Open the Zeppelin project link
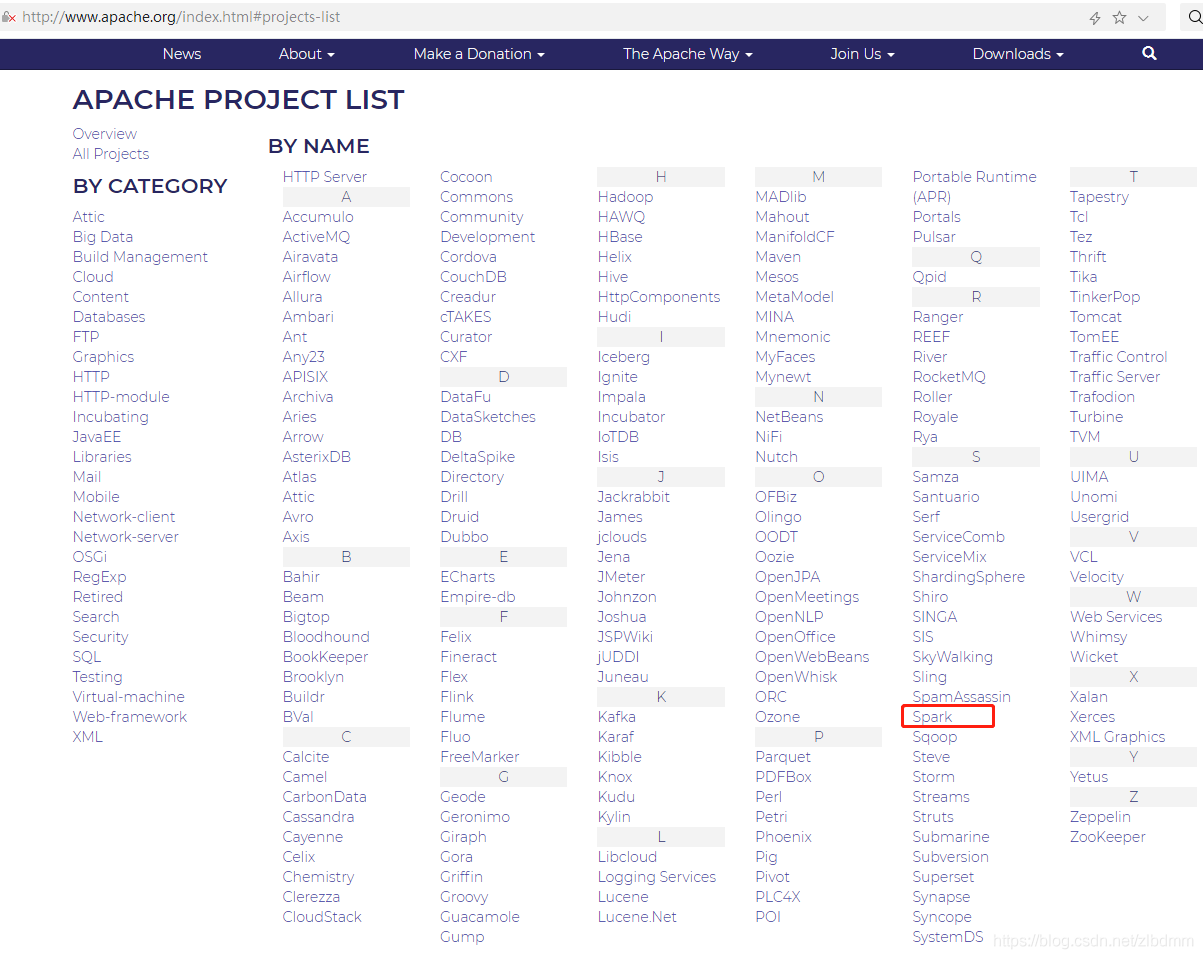 pos(1100,817)
